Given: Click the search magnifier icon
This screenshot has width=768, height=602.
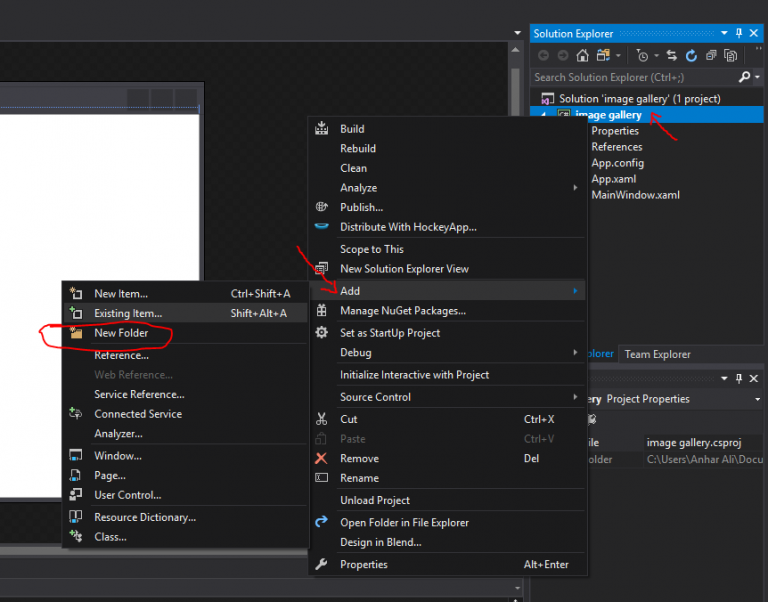Looking at the screenshot, I should click(744, 77).
